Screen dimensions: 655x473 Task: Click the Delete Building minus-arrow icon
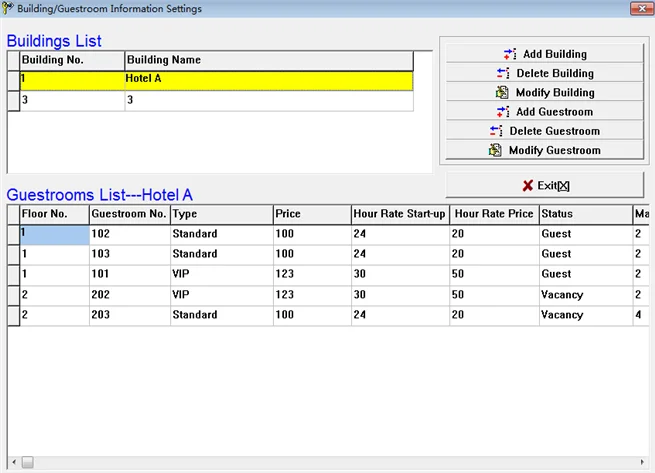tap(503, 73)
